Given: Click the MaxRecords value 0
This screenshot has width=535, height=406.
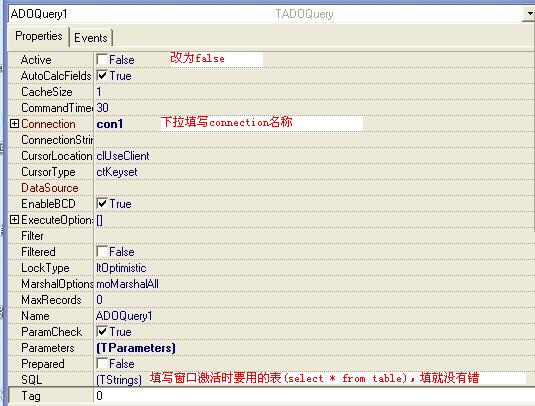Looking at the screenshot, I should [x=99, y=300].
